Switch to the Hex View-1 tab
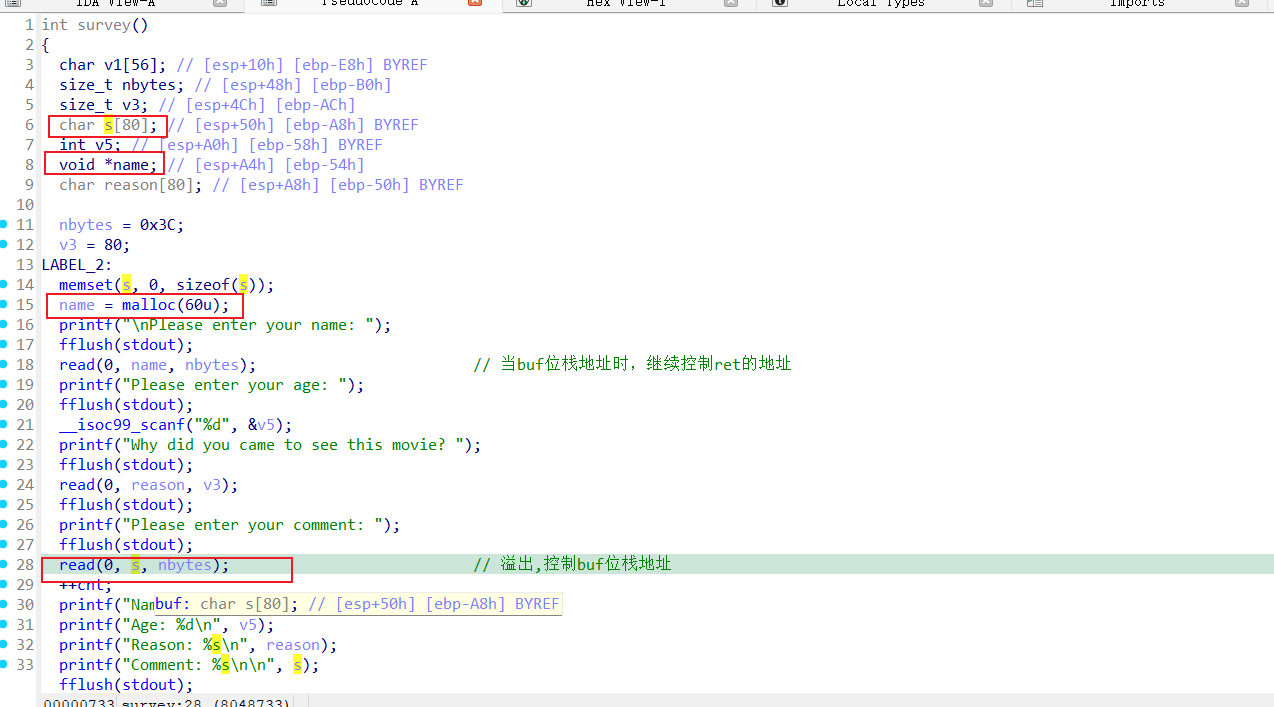Screen dimensions: 1274x707 point(626,4)
